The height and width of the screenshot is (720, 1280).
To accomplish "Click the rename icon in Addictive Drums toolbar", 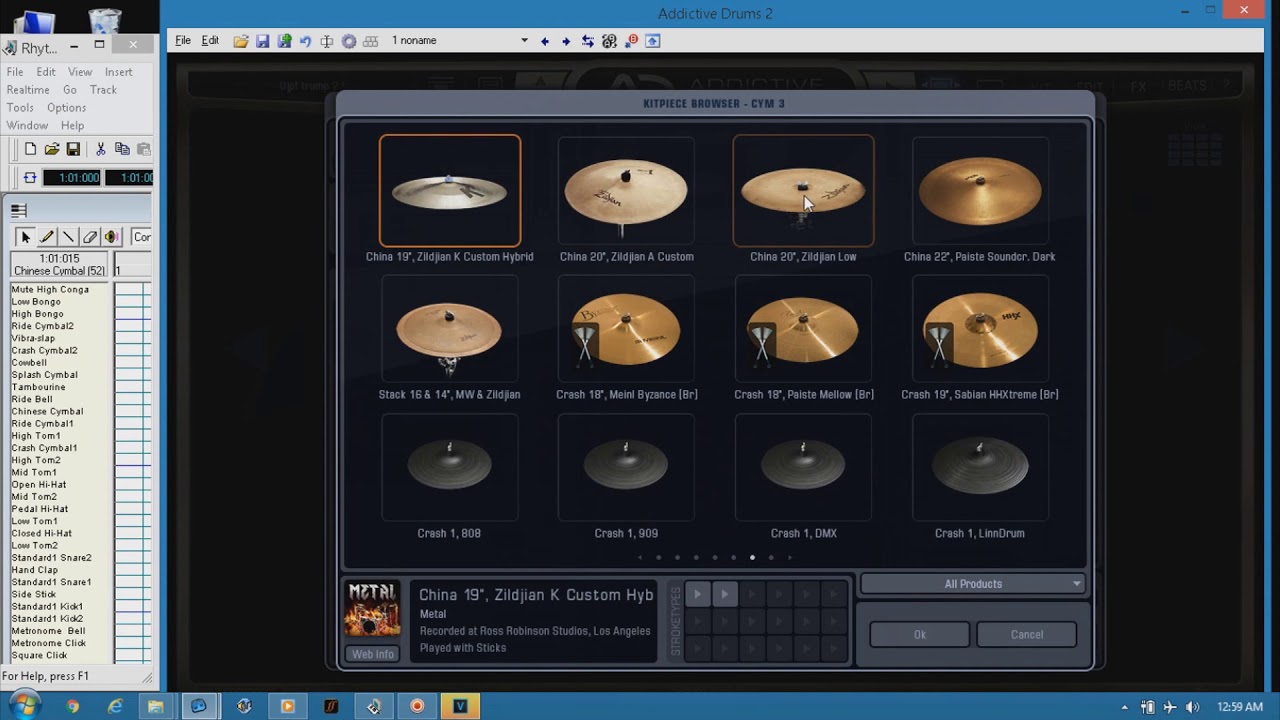I will (327, 41).
